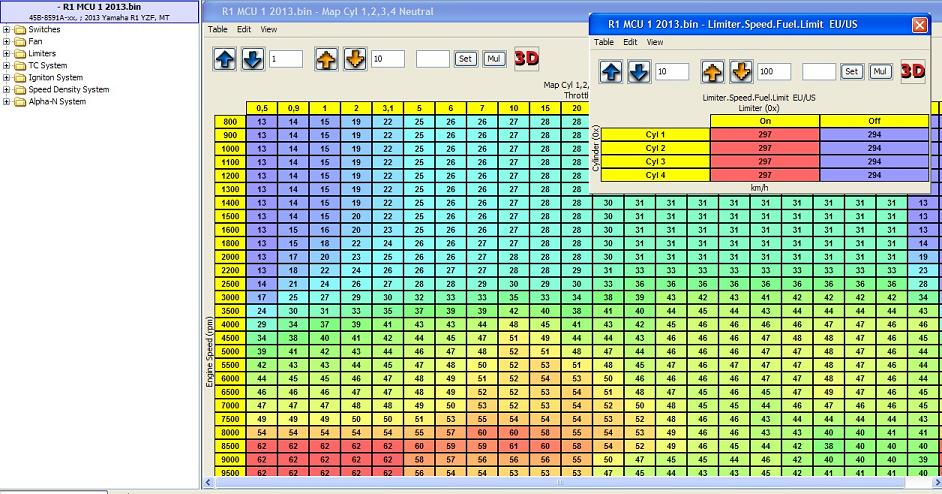Expand the TC System tree folder
This screenshot has width=942, height=494.
[x=7, y=66]
